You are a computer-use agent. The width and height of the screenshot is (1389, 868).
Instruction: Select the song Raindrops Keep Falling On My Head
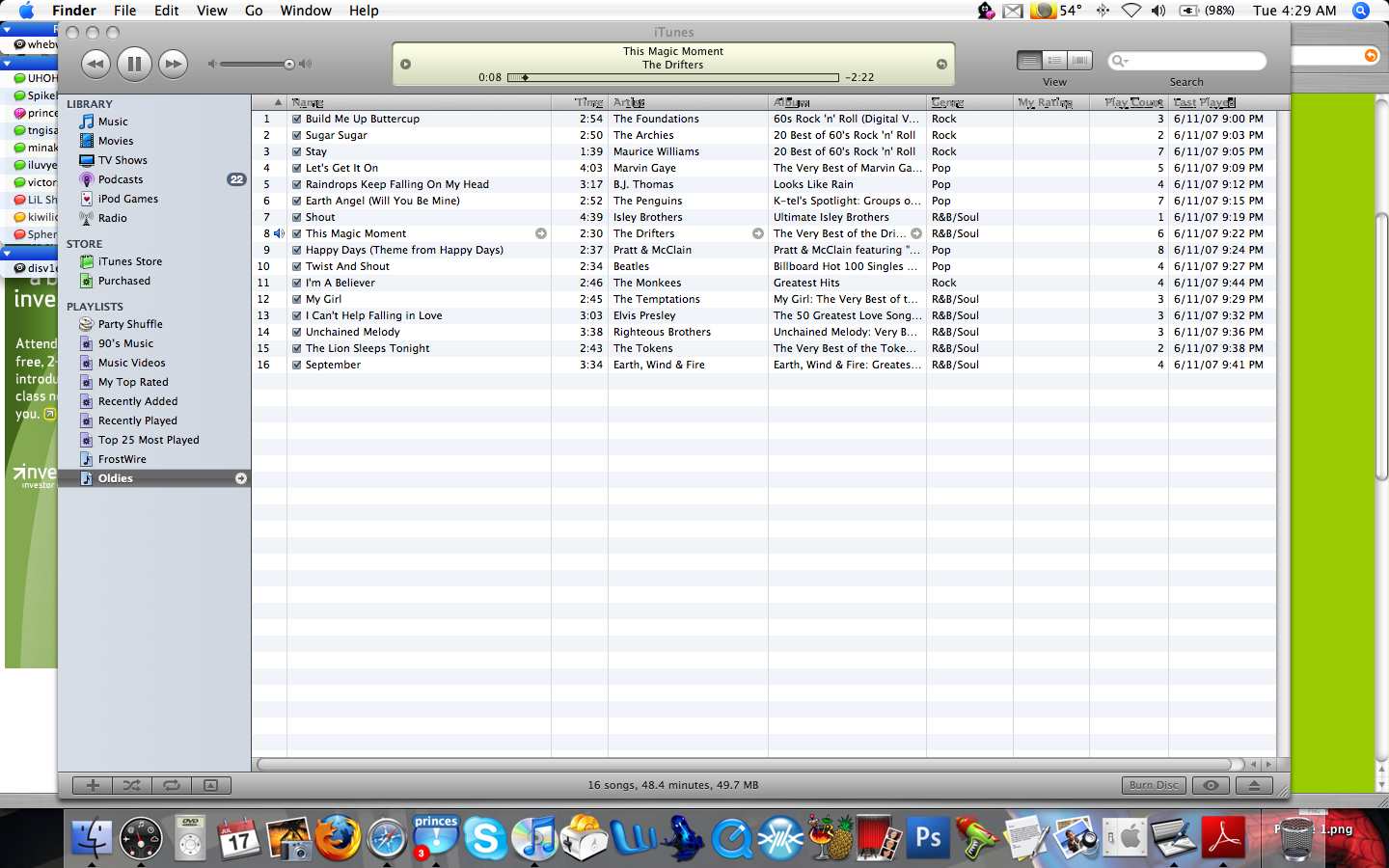[397, 185]
